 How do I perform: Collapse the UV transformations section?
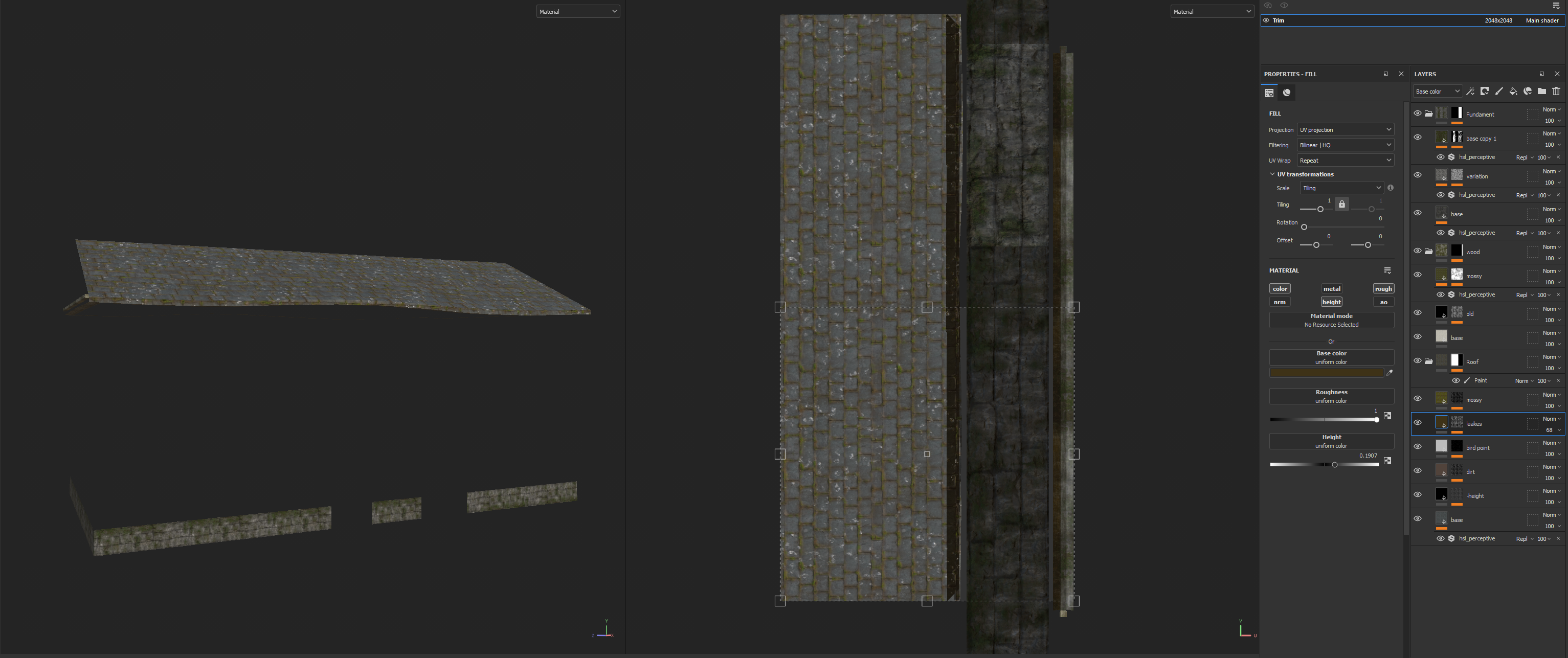pyautogui.click(x=1272, y=174)
